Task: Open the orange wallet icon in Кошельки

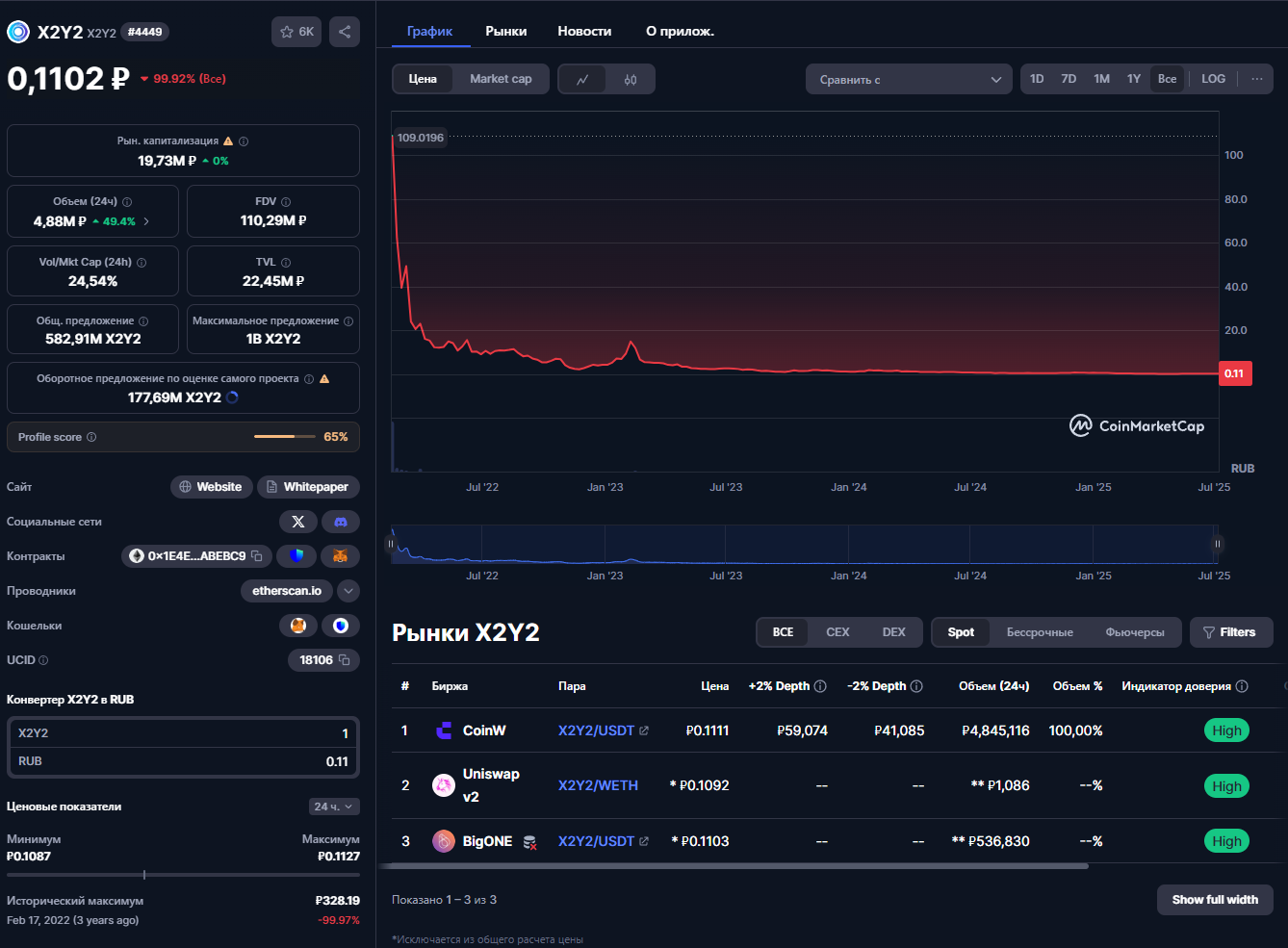Action: pyautogui.click(x=298, y=626)
